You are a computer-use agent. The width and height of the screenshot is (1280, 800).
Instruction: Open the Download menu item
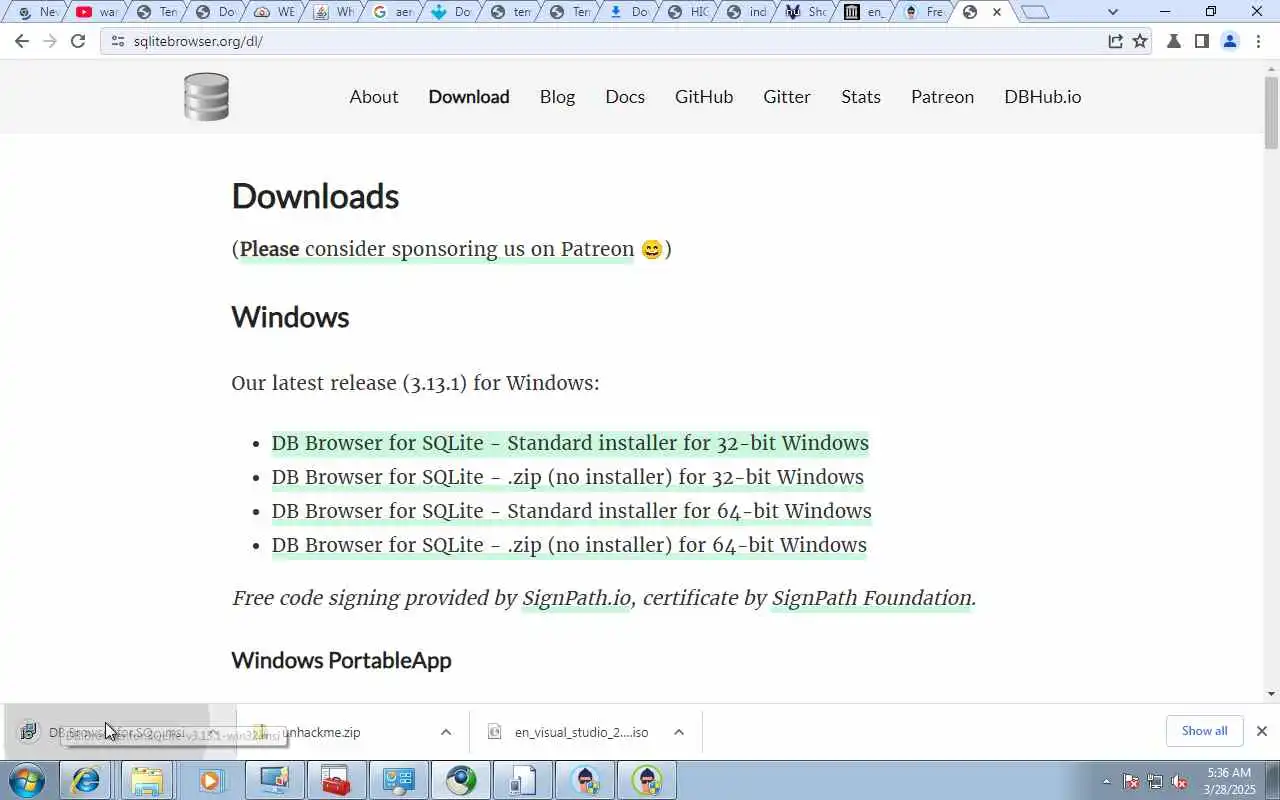point(469,97)
